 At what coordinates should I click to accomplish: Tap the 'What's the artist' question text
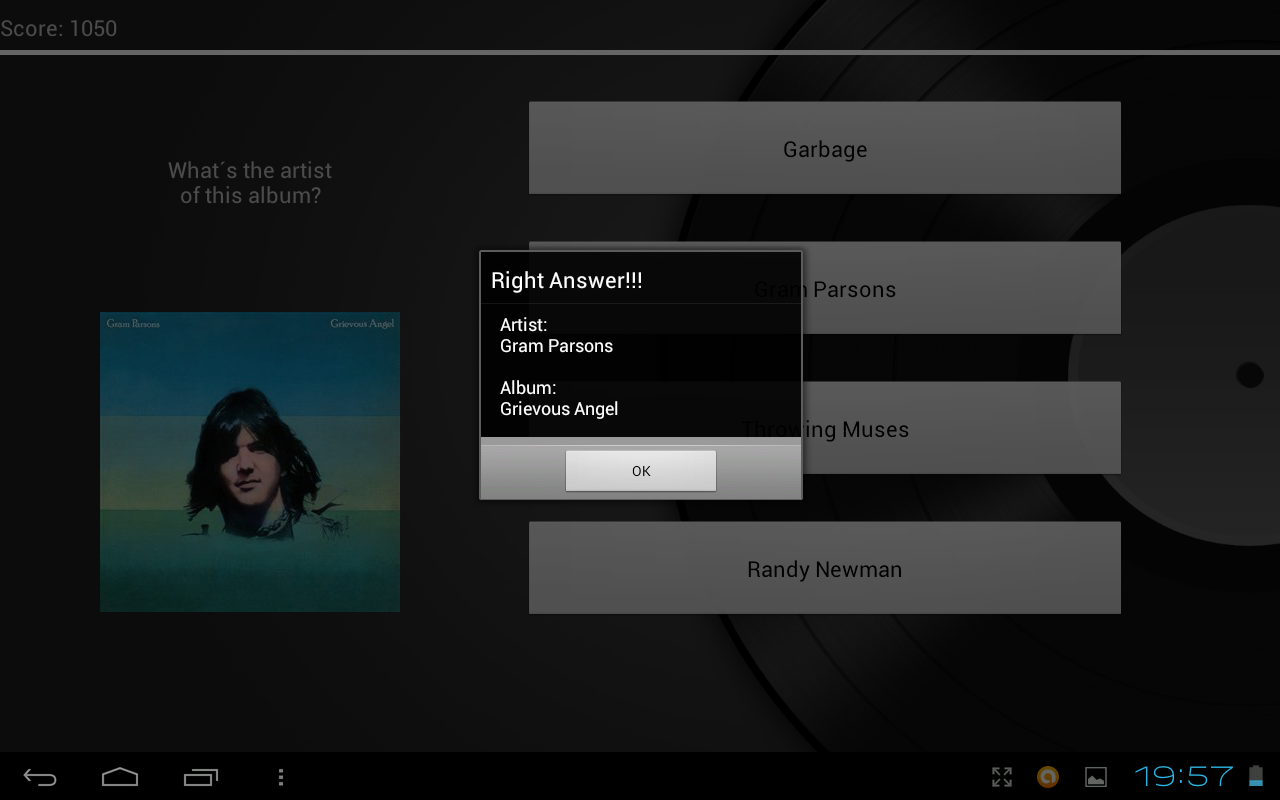tap(250, 183)
